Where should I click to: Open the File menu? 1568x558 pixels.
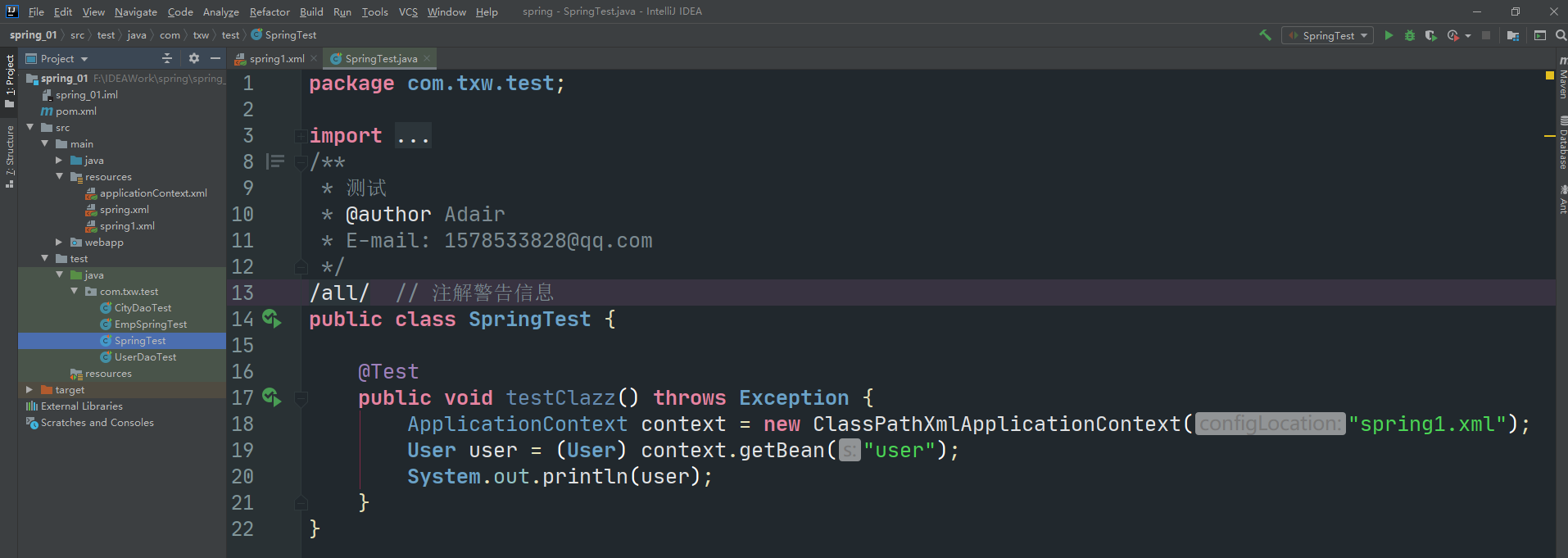[x=36, y=11]
